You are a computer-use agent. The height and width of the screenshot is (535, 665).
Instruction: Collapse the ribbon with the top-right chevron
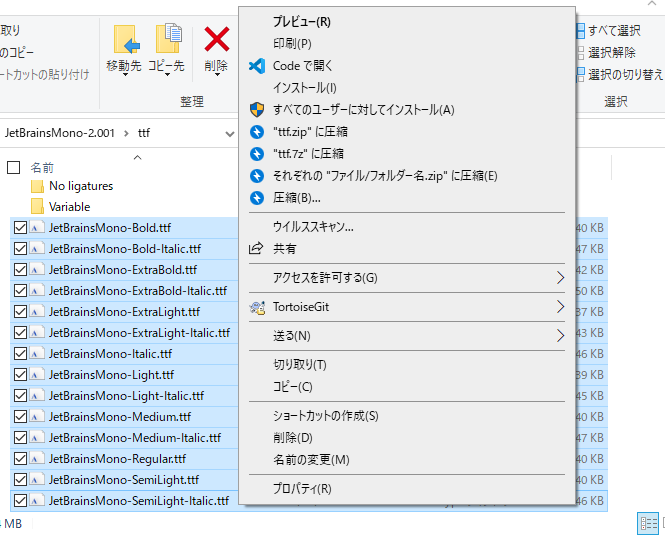coord(652,3)
